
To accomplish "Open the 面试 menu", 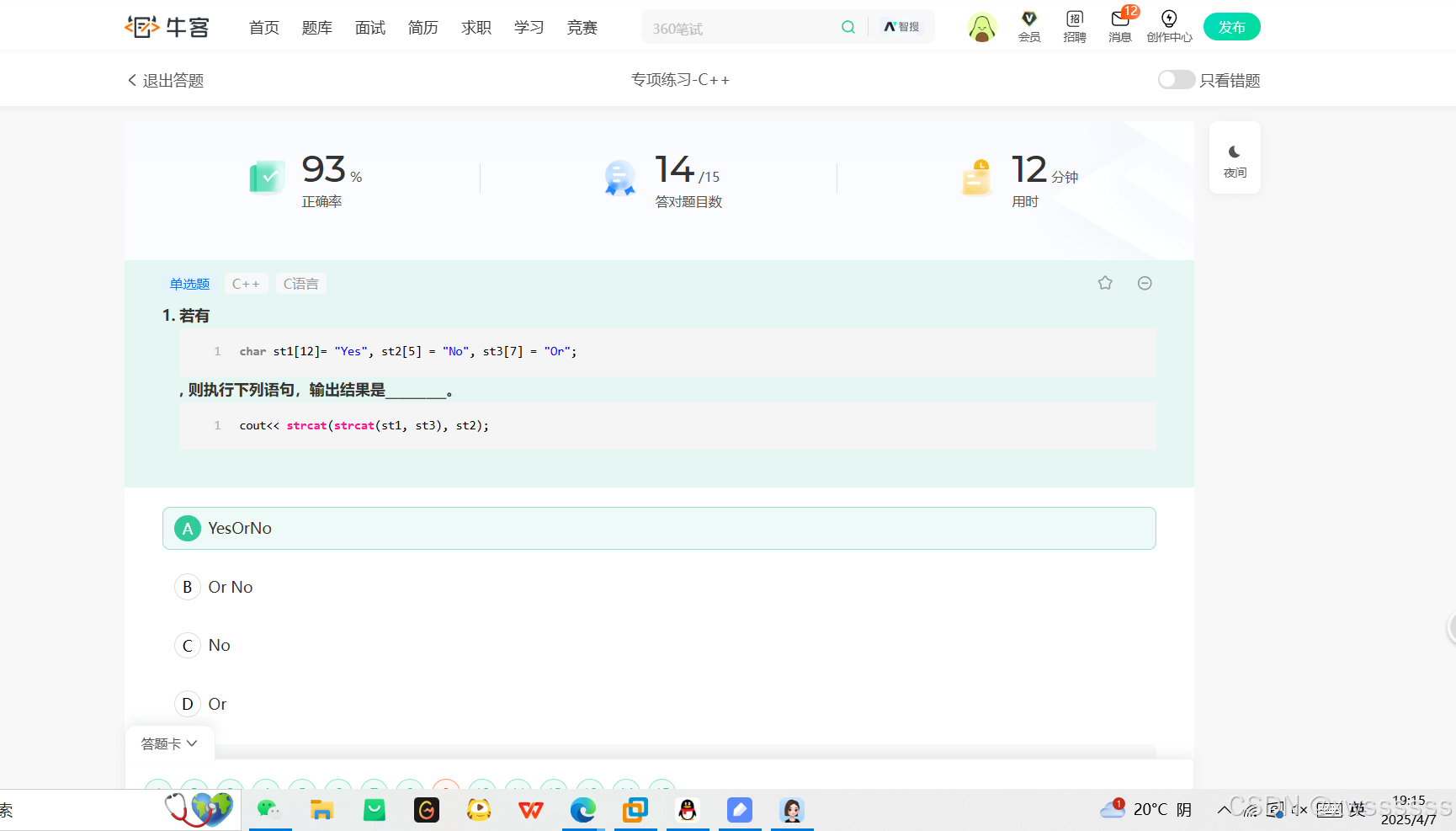I will point(370,28).
